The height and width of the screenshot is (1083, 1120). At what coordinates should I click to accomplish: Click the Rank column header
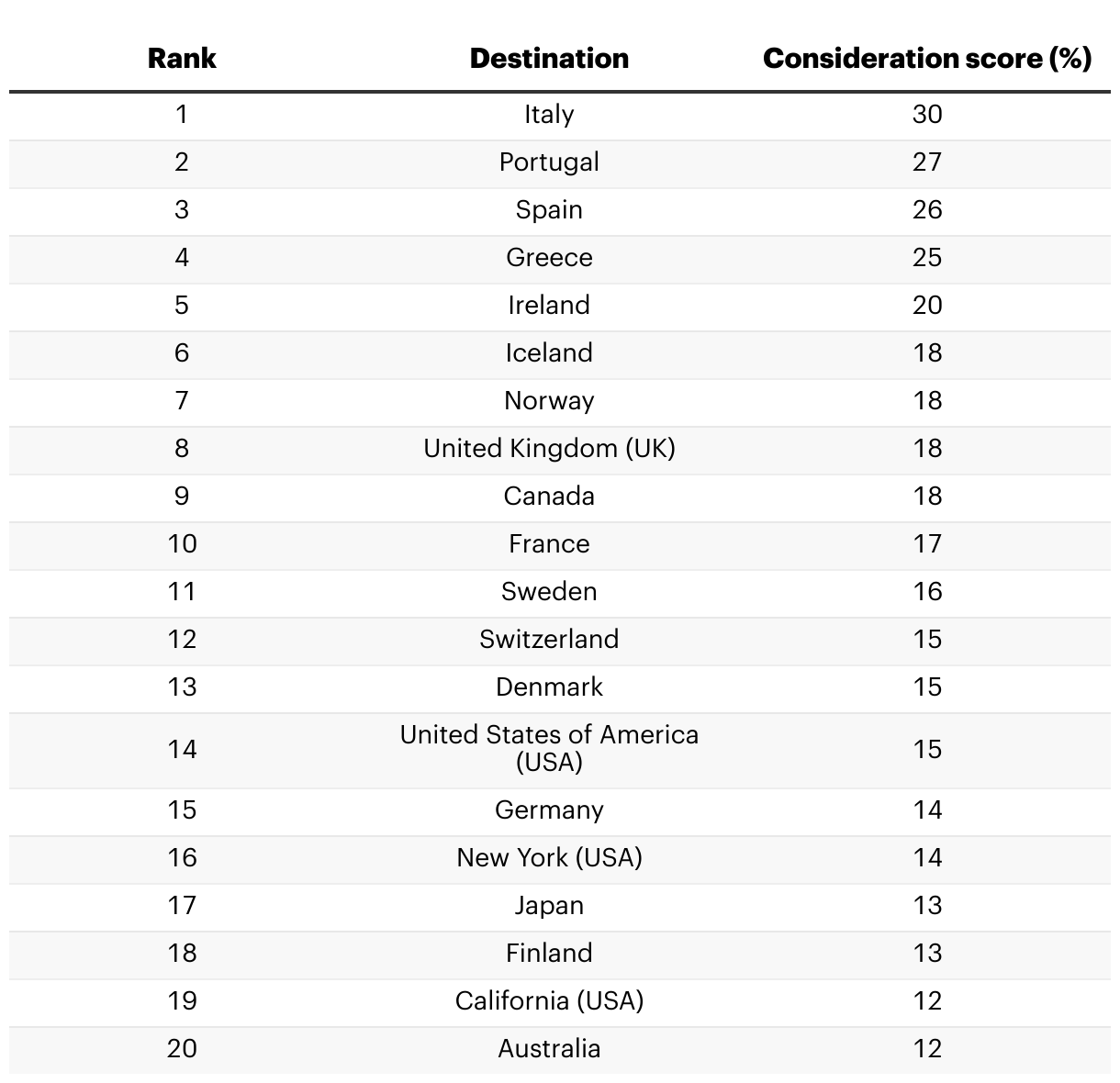point(182,59)
